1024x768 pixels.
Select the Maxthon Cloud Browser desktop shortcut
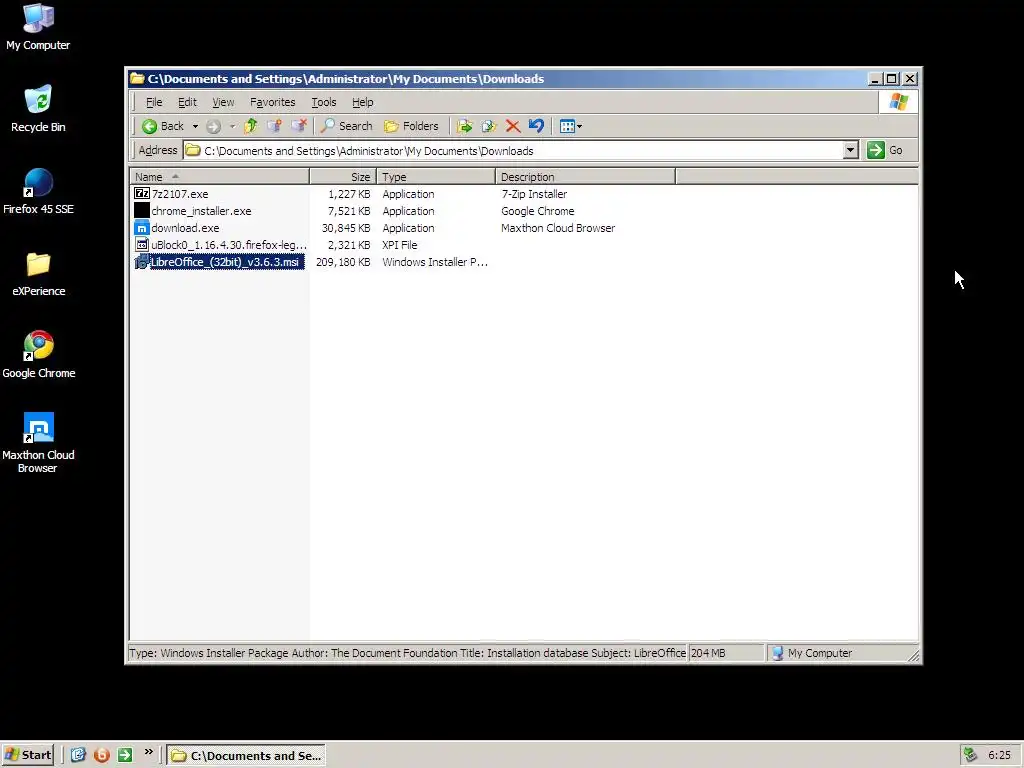tap(38, 442)
